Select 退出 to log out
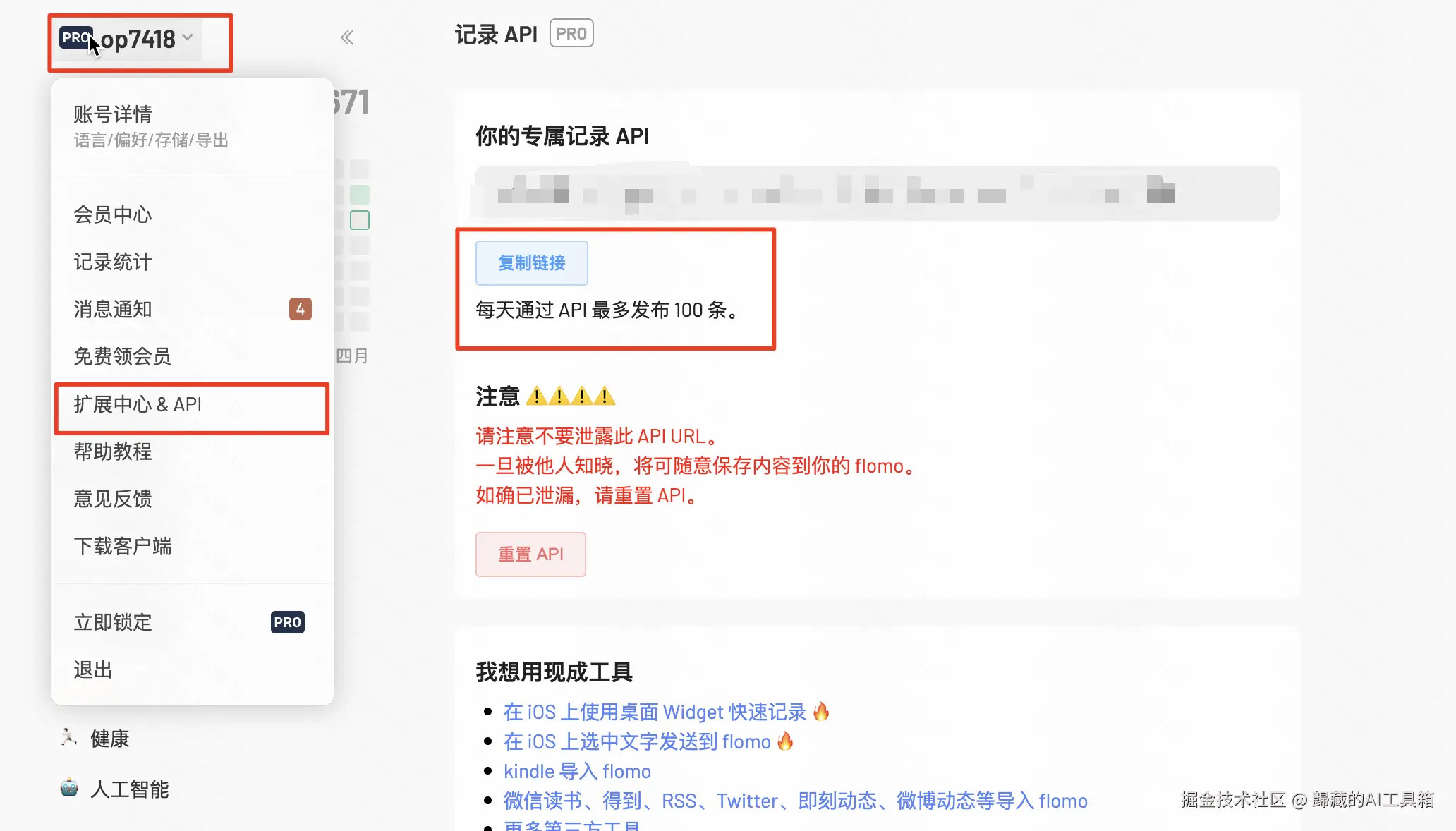 tap(93, 669)
